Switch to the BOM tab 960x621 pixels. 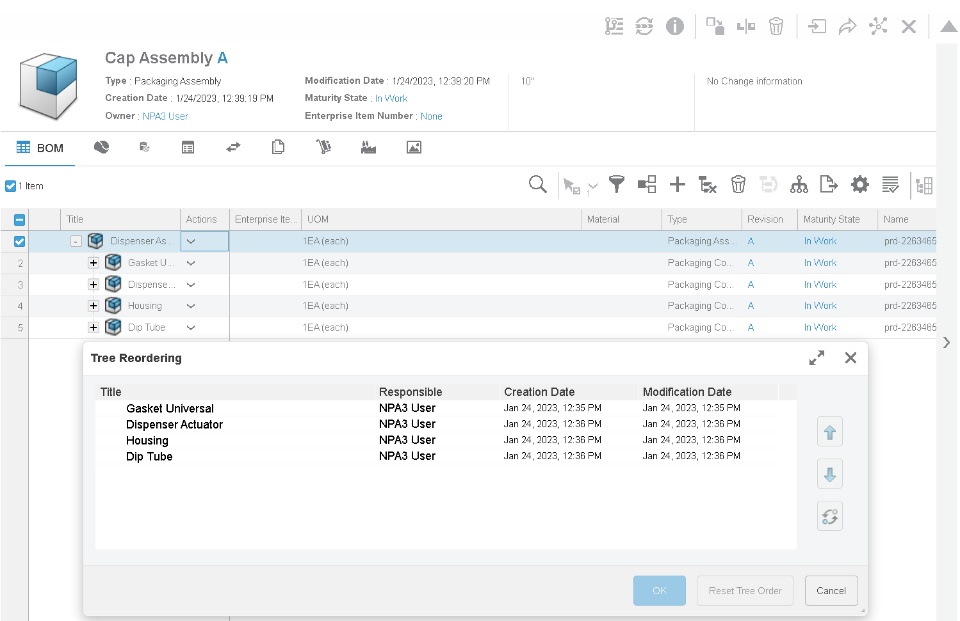point(40,148)
